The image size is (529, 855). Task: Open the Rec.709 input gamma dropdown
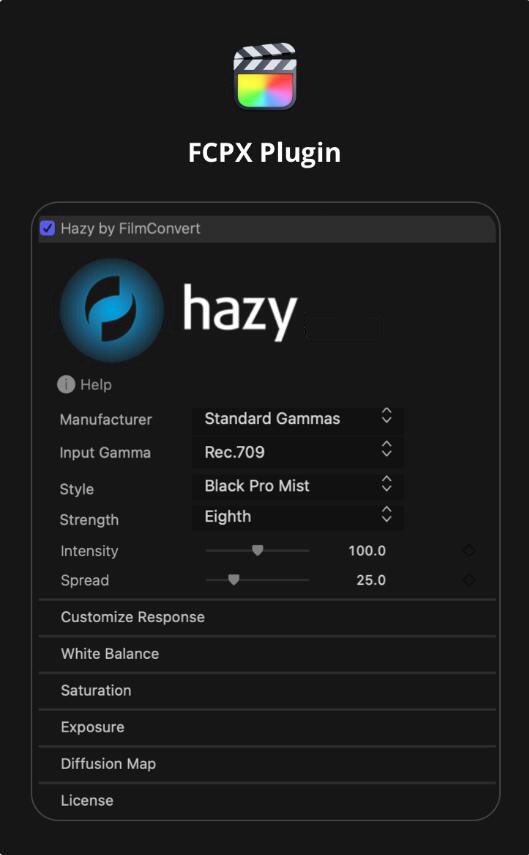(x=298, y=452)
